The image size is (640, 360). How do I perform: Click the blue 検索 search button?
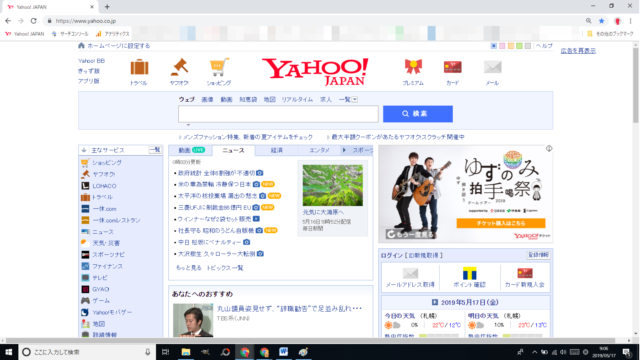pos(418,114)
